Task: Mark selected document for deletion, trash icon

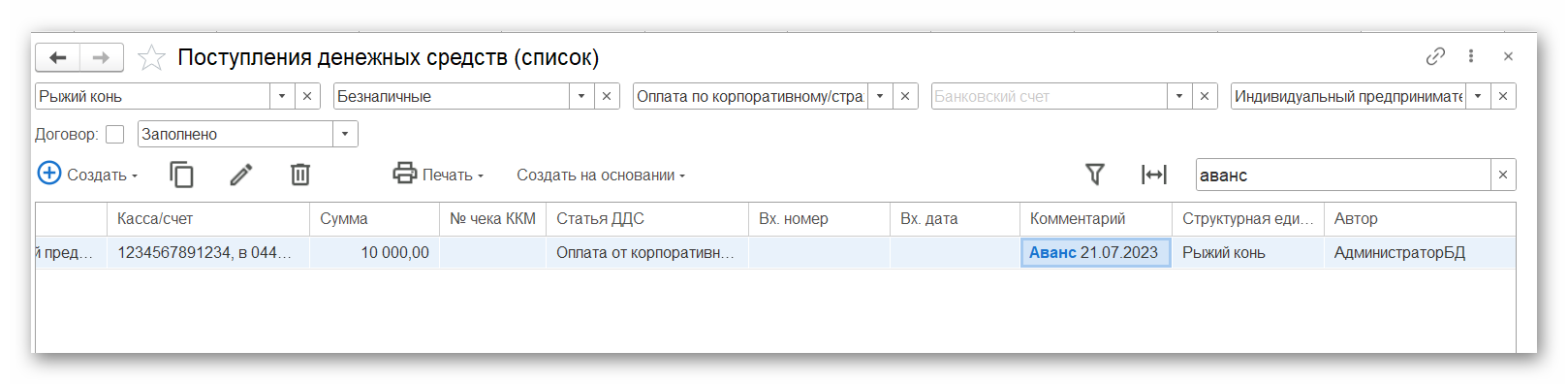Action: (x=300, y=175)
